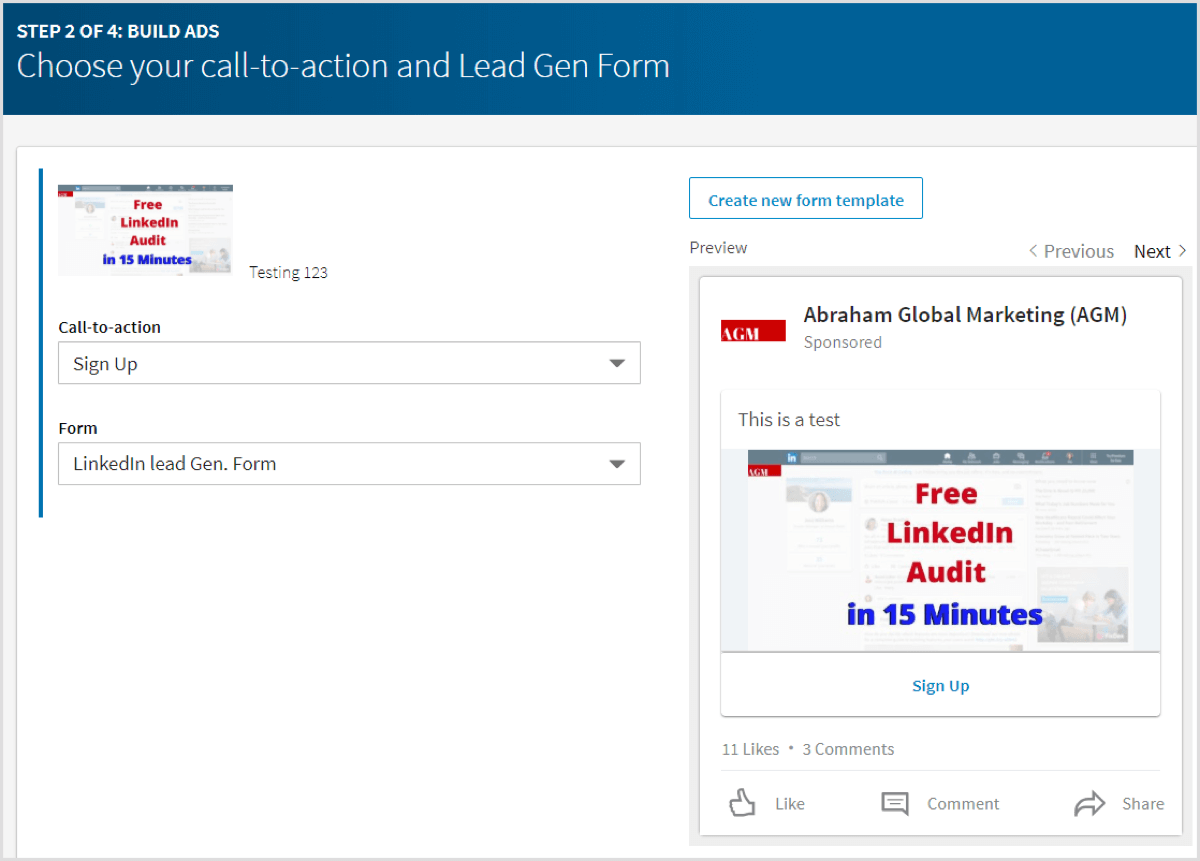The height and width of the screenshot is (861, 1200).
Task: Click the Share arrow icon
Action: coord(1089,803)
